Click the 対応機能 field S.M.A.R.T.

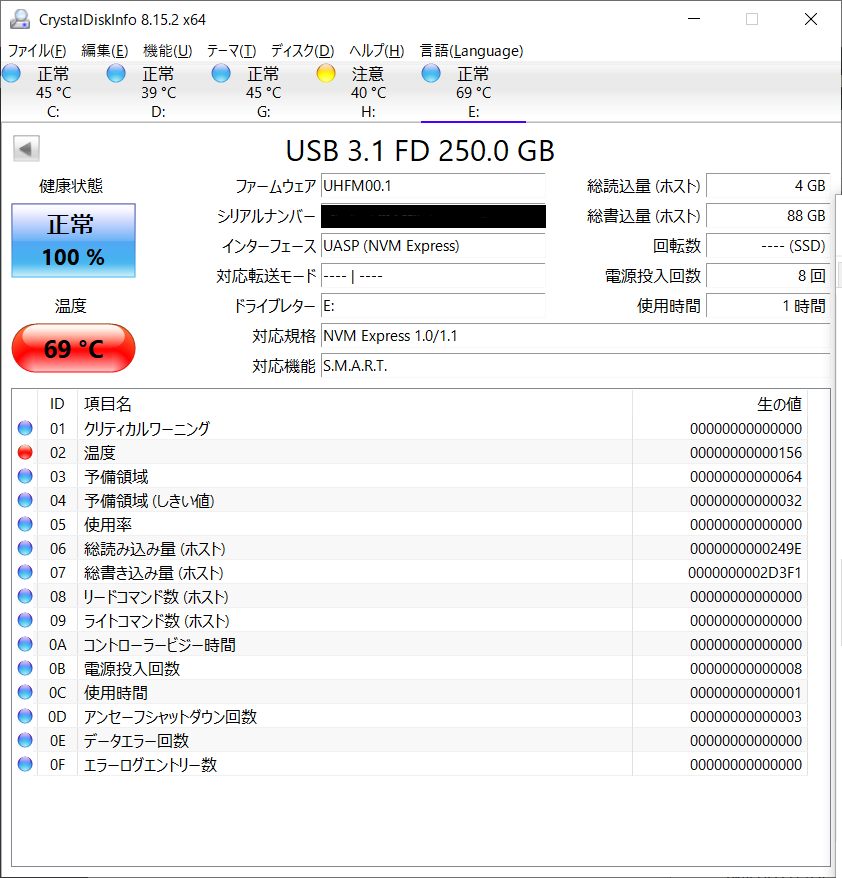[x=576, y=366]
